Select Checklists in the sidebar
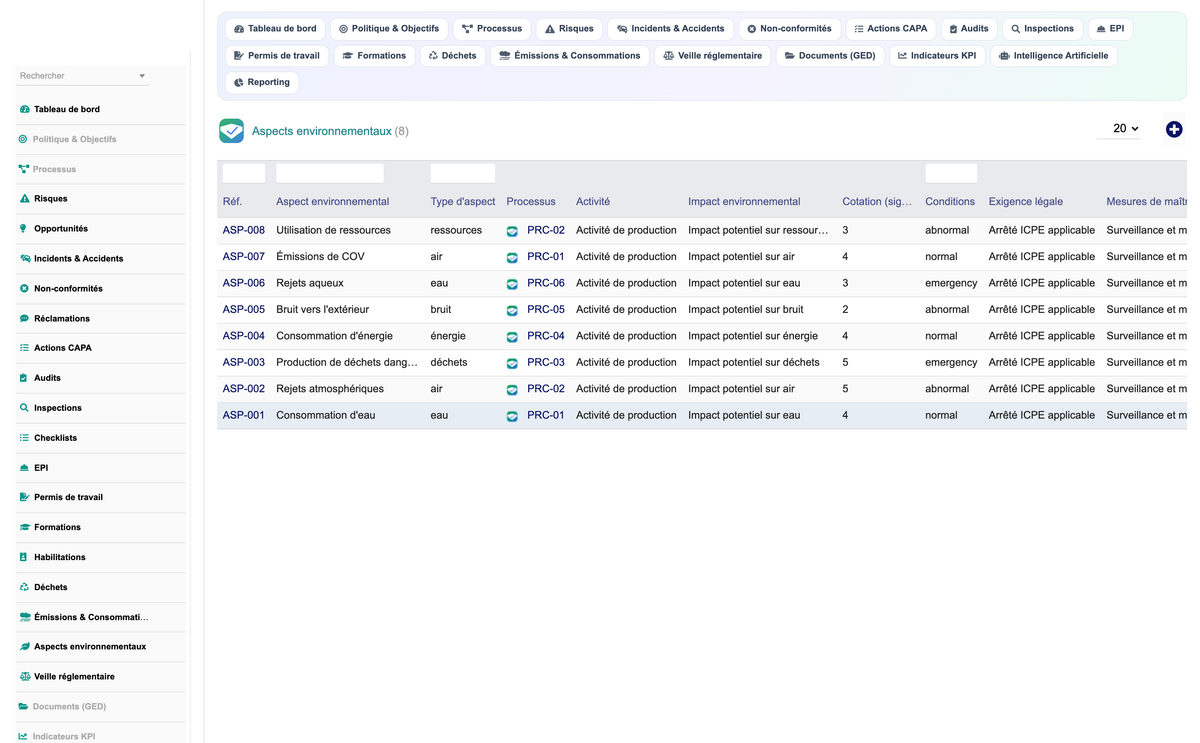The width and height of the screenshot is (1200, 743). [101, 438]
